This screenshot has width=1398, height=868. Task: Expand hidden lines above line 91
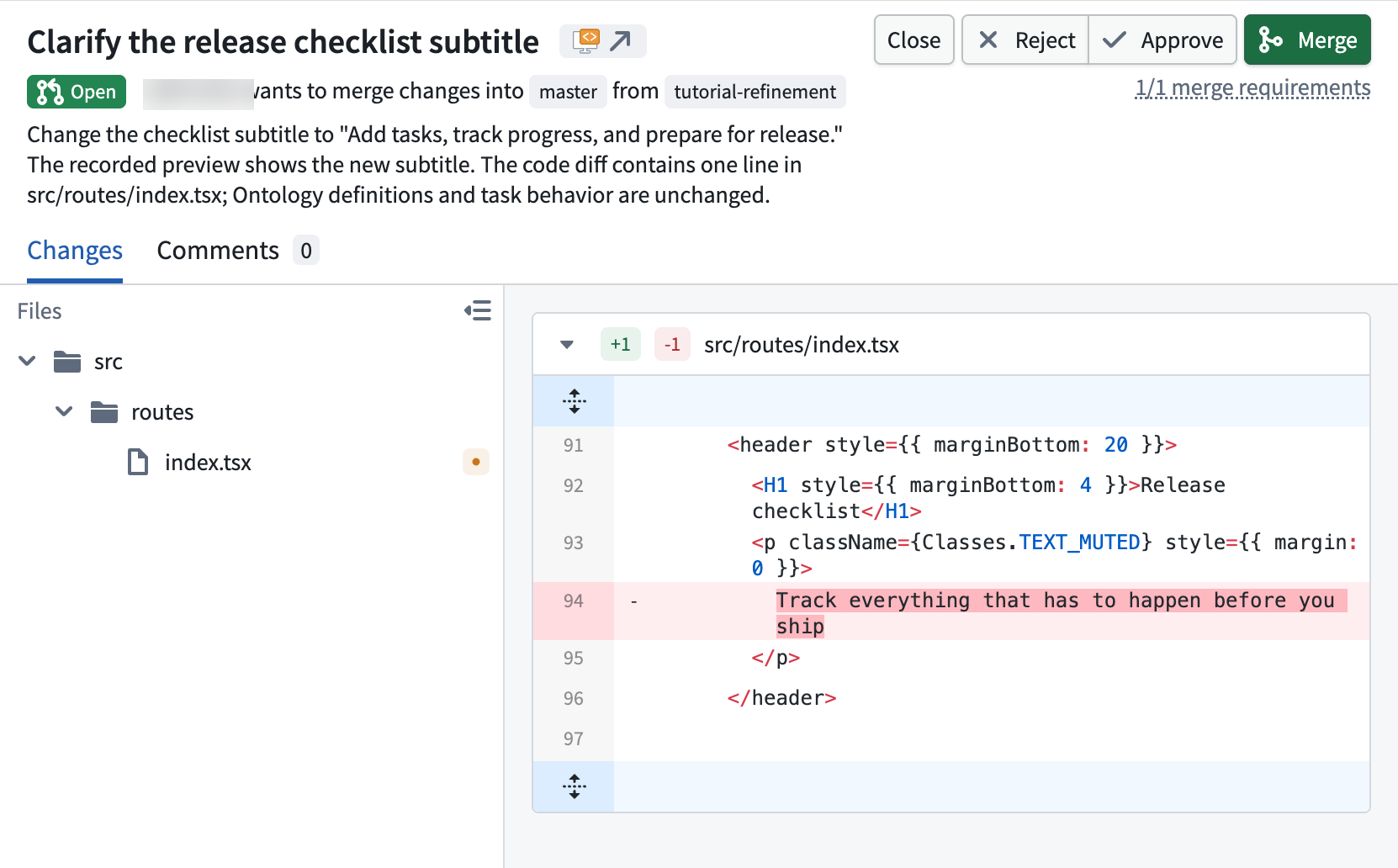point(575,401)
